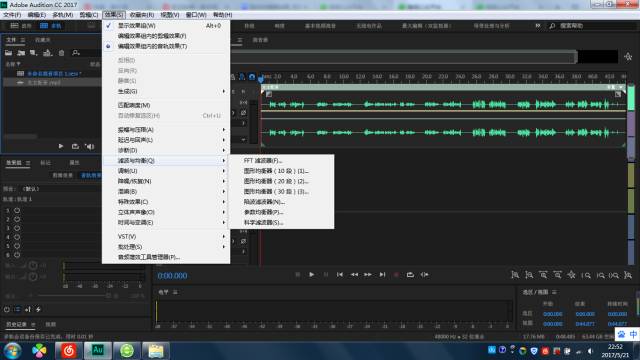640x360 pixels.
Task: Choose FFT 滤波器(F)... from submenu
Action: click(x=282, y=160)
